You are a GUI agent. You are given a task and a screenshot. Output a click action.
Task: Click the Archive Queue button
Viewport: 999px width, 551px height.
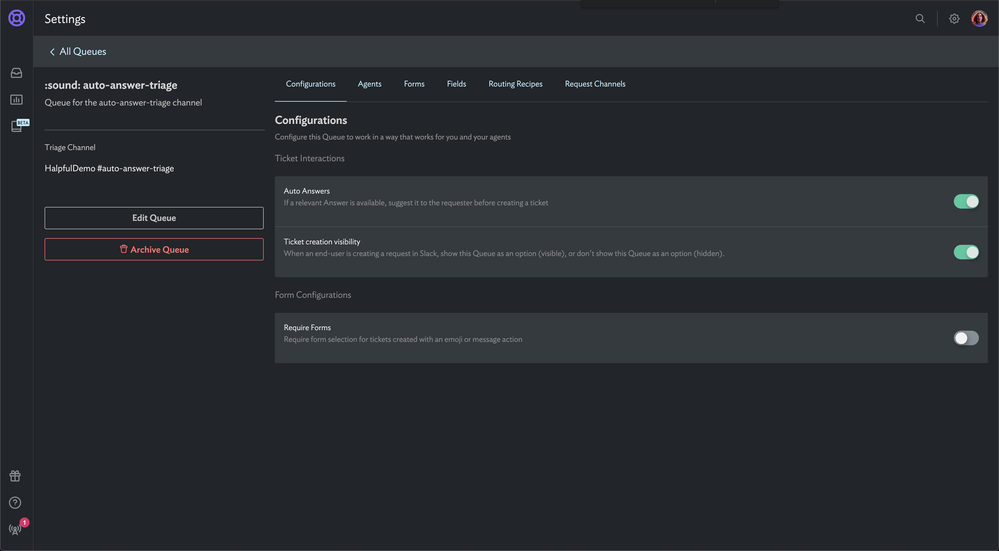pyautogui.click(x=154, y=249)
